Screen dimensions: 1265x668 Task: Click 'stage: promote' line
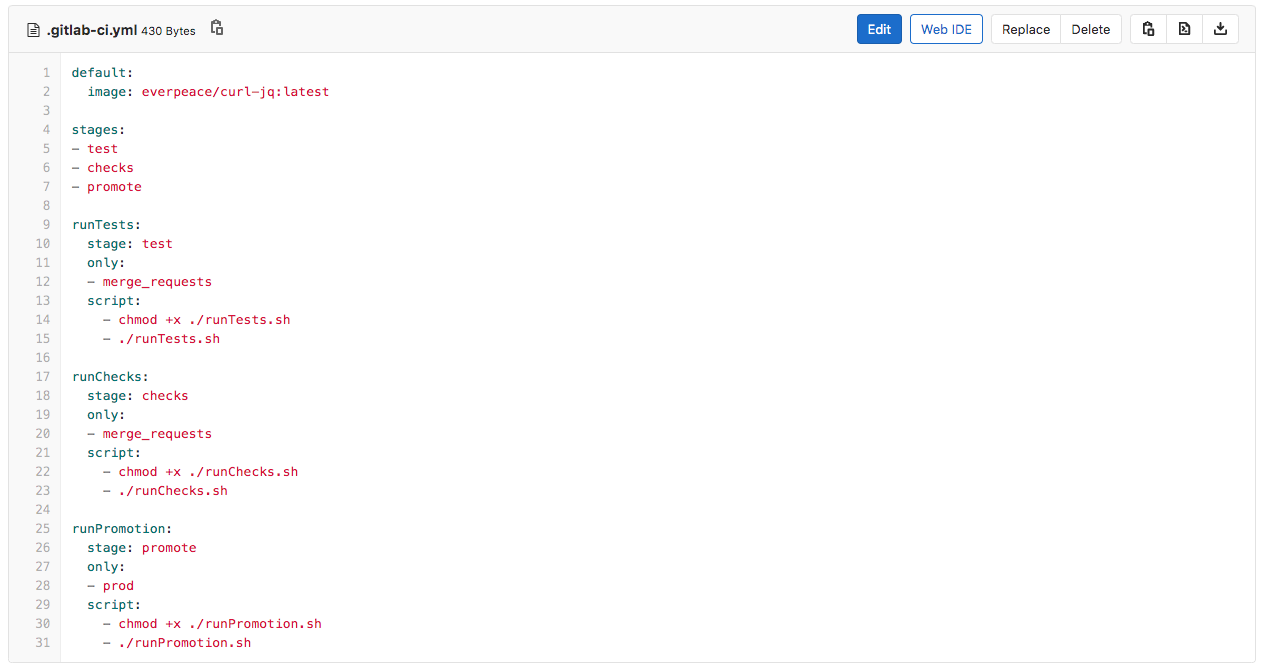pyautogui.click(x=142, y=548)
